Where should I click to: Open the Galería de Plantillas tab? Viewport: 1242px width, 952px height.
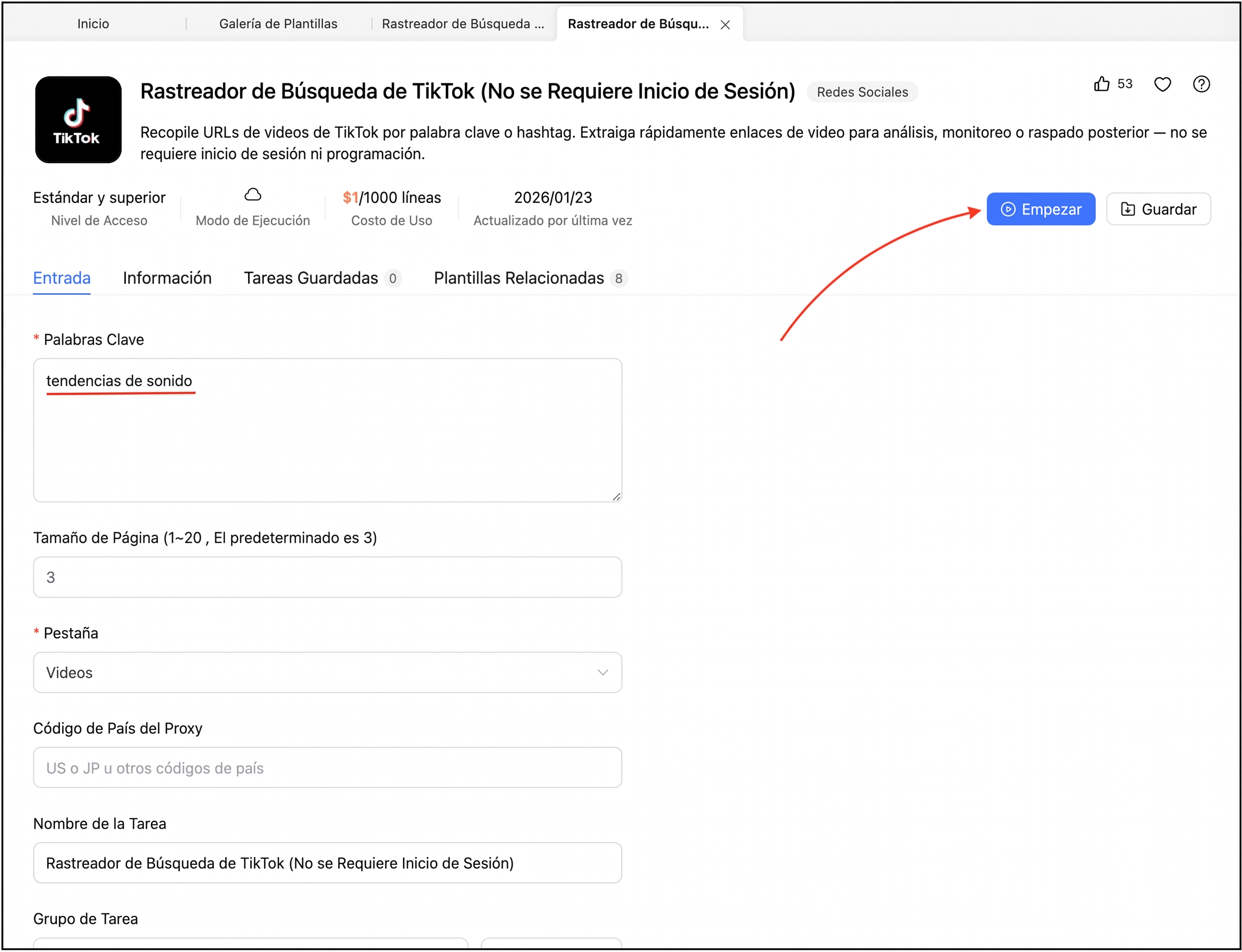coord(278,24)
